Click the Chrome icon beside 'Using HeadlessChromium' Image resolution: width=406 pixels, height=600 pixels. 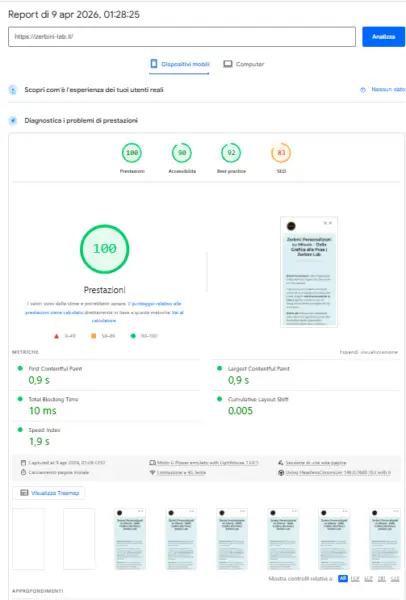point(281,473)
